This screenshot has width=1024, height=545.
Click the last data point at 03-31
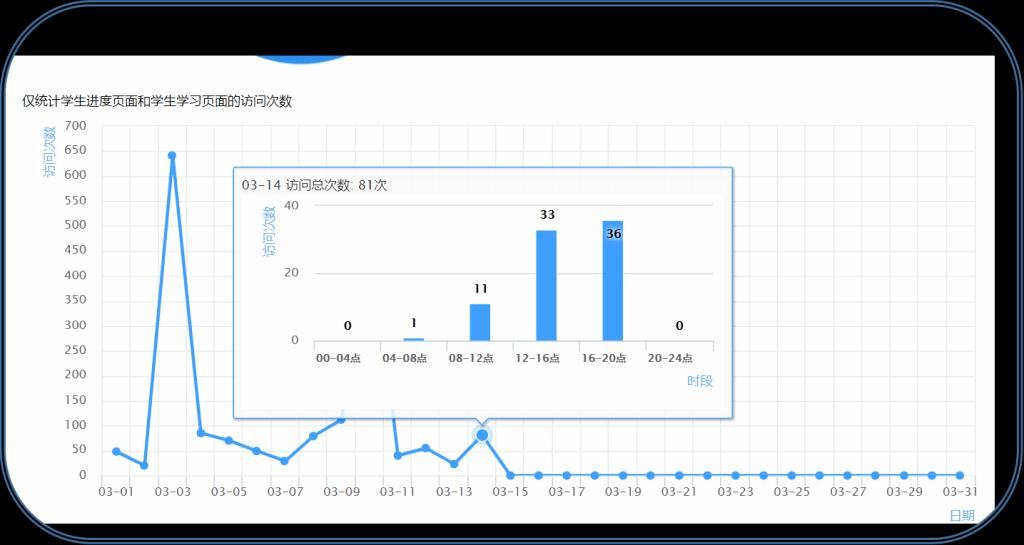pos(959,475)
